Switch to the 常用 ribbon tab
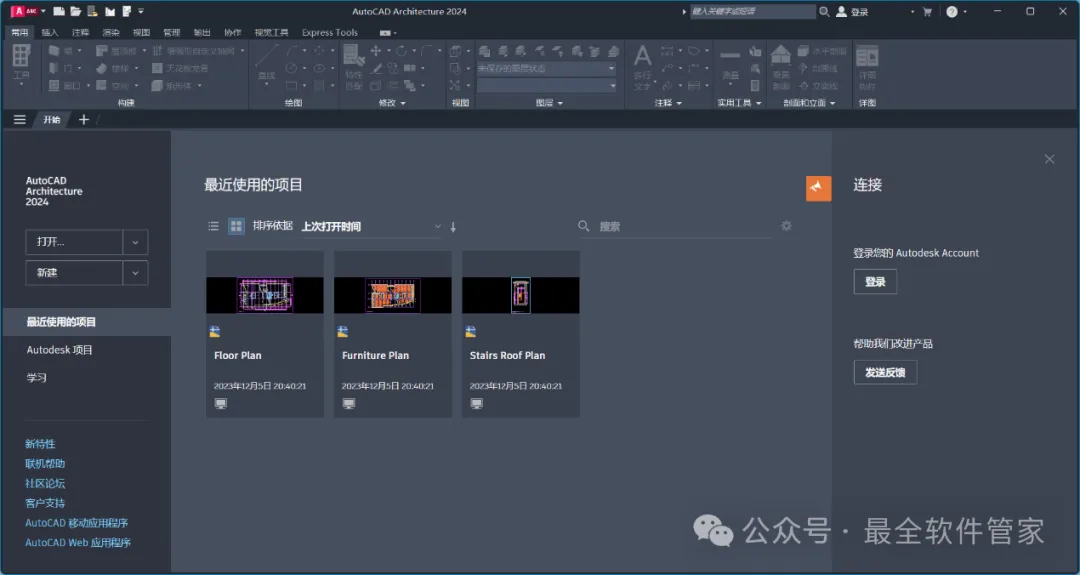 tap(20, 32)
